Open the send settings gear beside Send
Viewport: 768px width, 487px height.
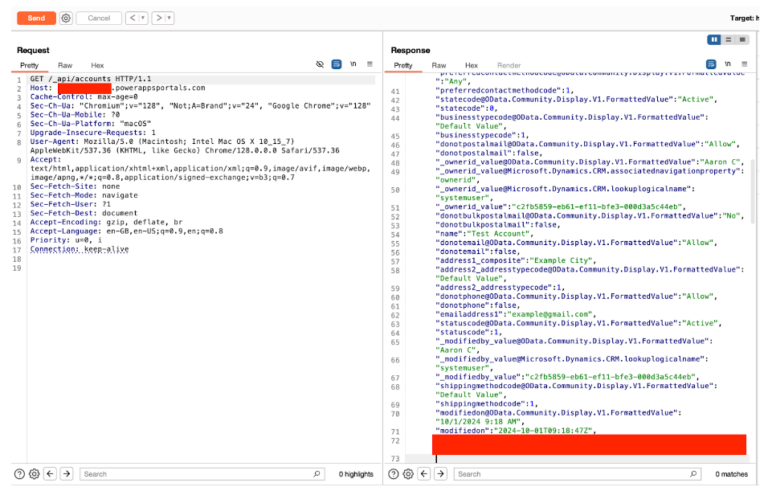click(x=66, y=18)
